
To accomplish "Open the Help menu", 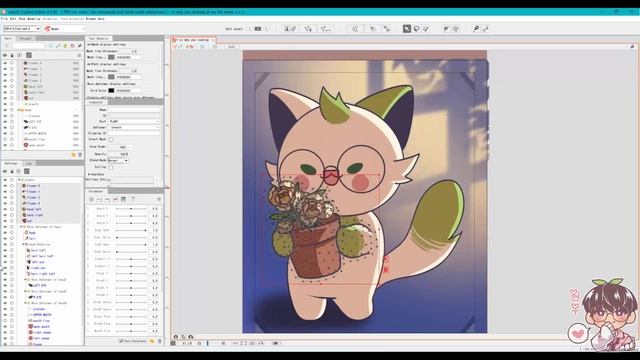I will (101, 19).
